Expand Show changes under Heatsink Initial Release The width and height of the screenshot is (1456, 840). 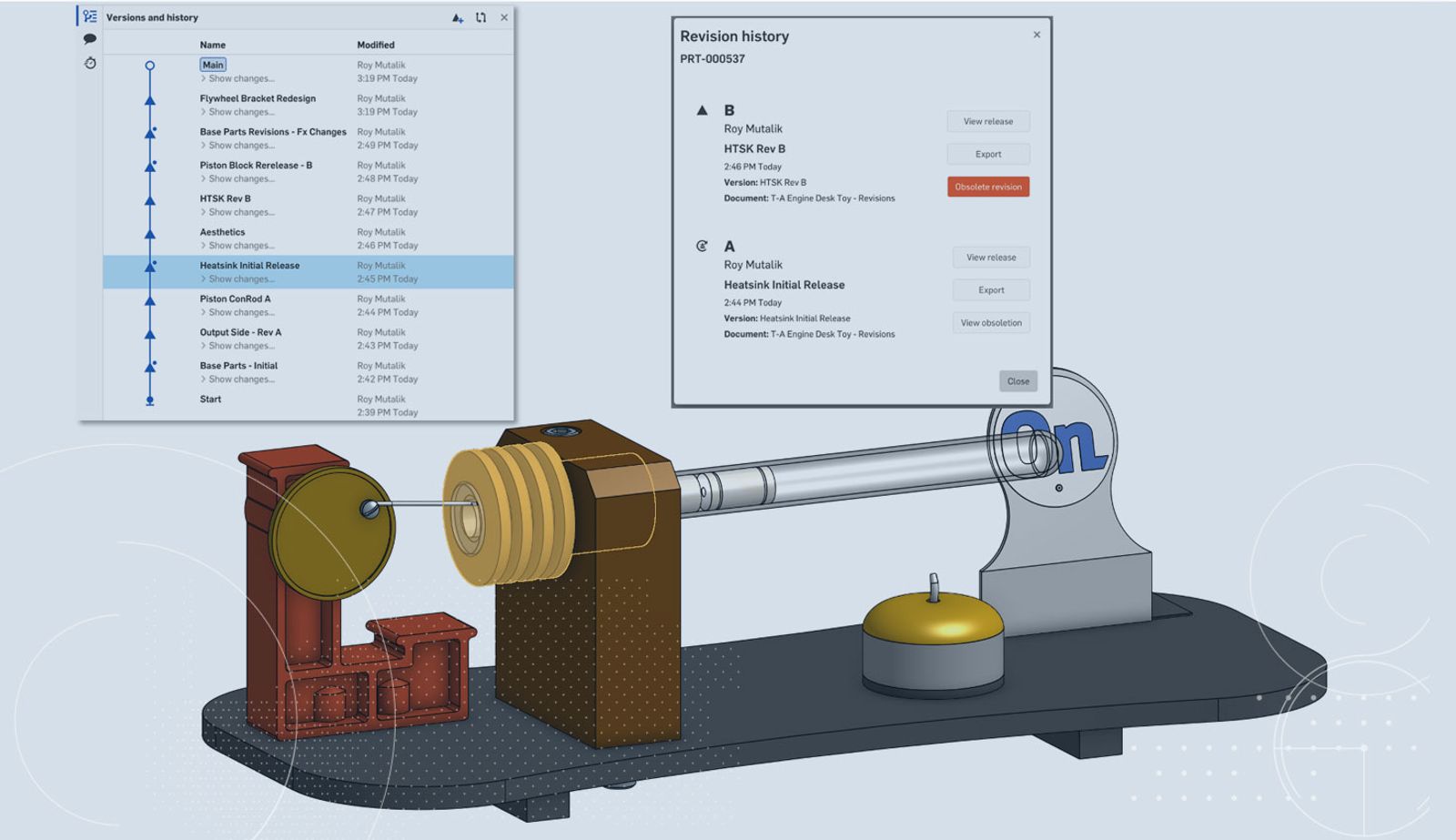click(240, 279)
